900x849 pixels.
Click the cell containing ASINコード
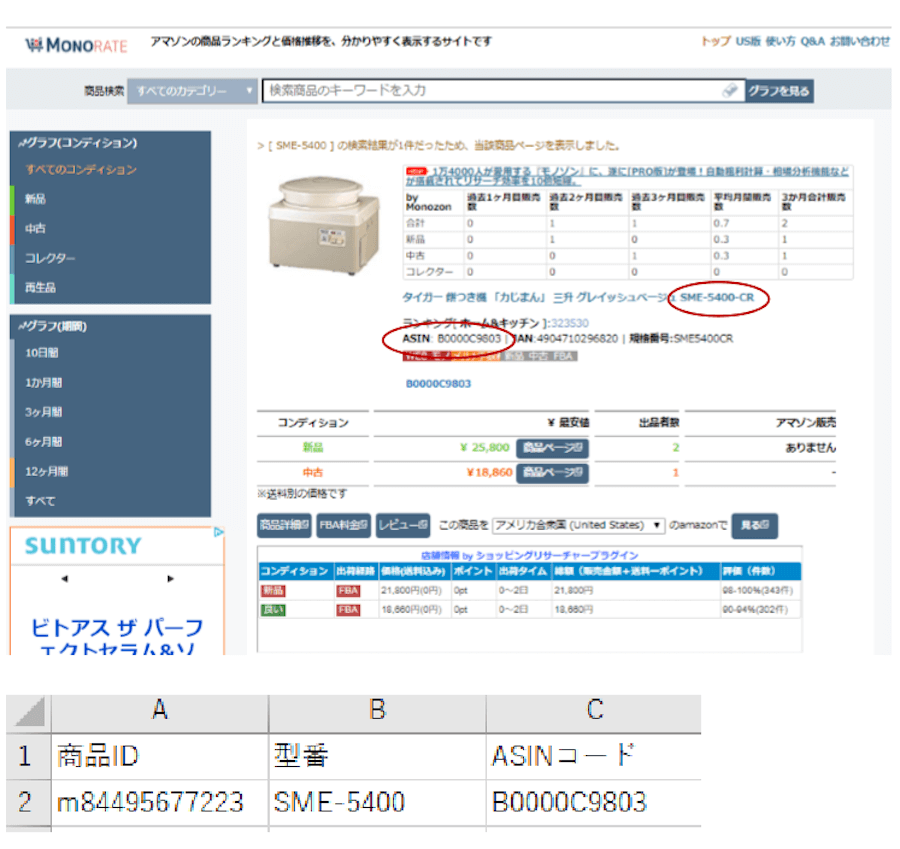tap(593, 756)
